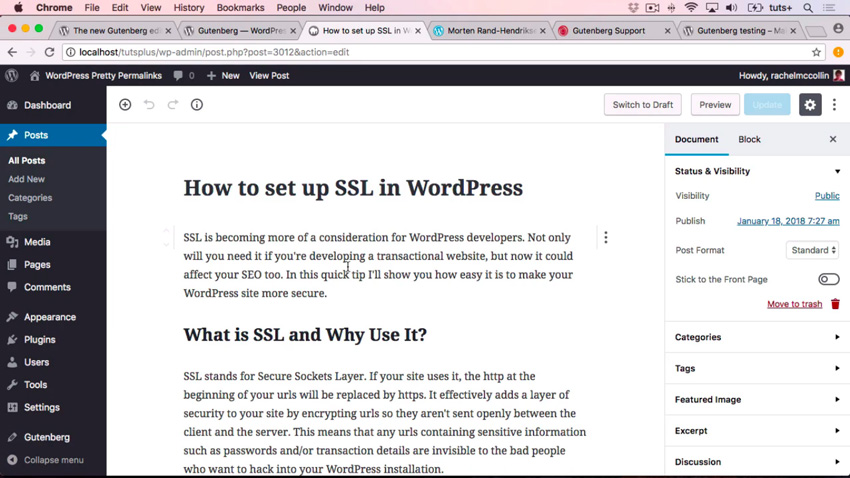Click the Add block plus icon
Viewport: 850px width, 478px height.
tap(125, 105)
